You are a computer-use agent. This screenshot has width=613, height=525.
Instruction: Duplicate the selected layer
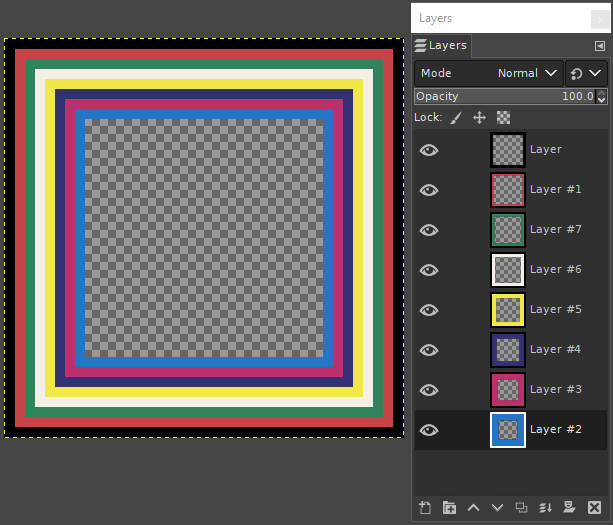(x=521, y=507)
